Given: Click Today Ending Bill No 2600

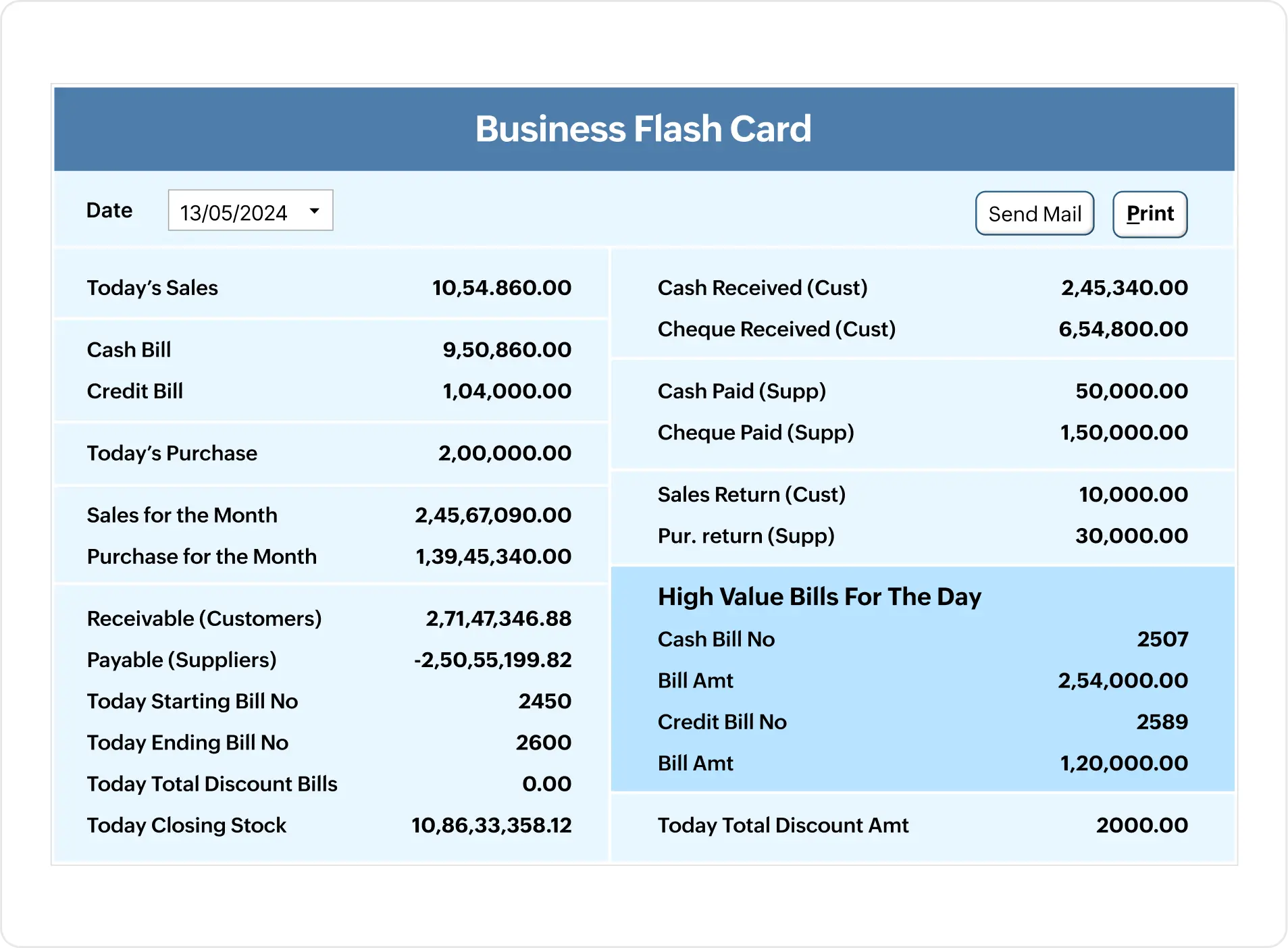Looking at the screenshot, I should pos(544,743).
